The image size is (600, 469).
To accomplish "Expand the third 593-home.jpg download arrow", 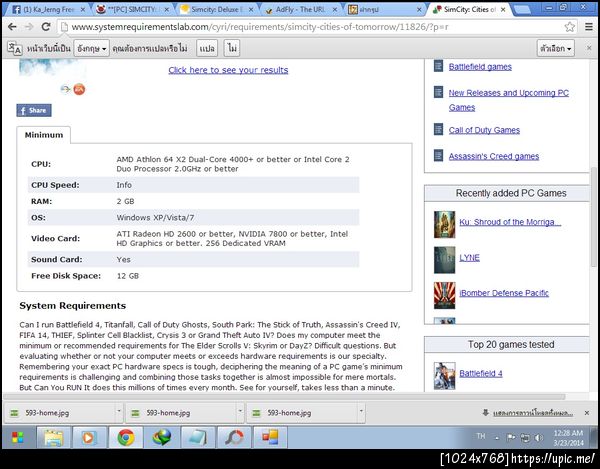I will pyautogui.click(x=361, y=412).
